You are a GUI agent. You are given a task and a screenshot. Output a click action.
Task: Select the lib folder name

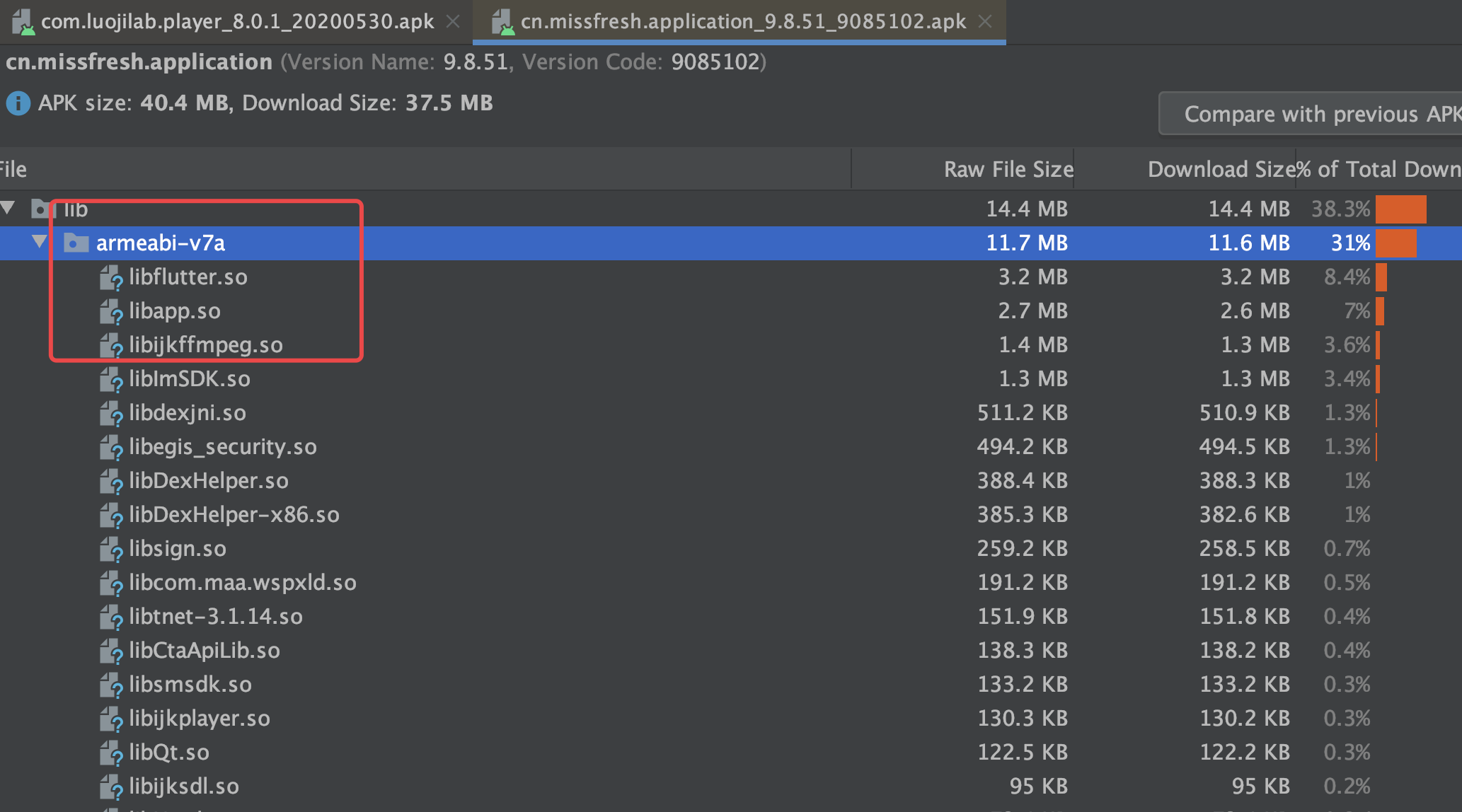point(76,209)
